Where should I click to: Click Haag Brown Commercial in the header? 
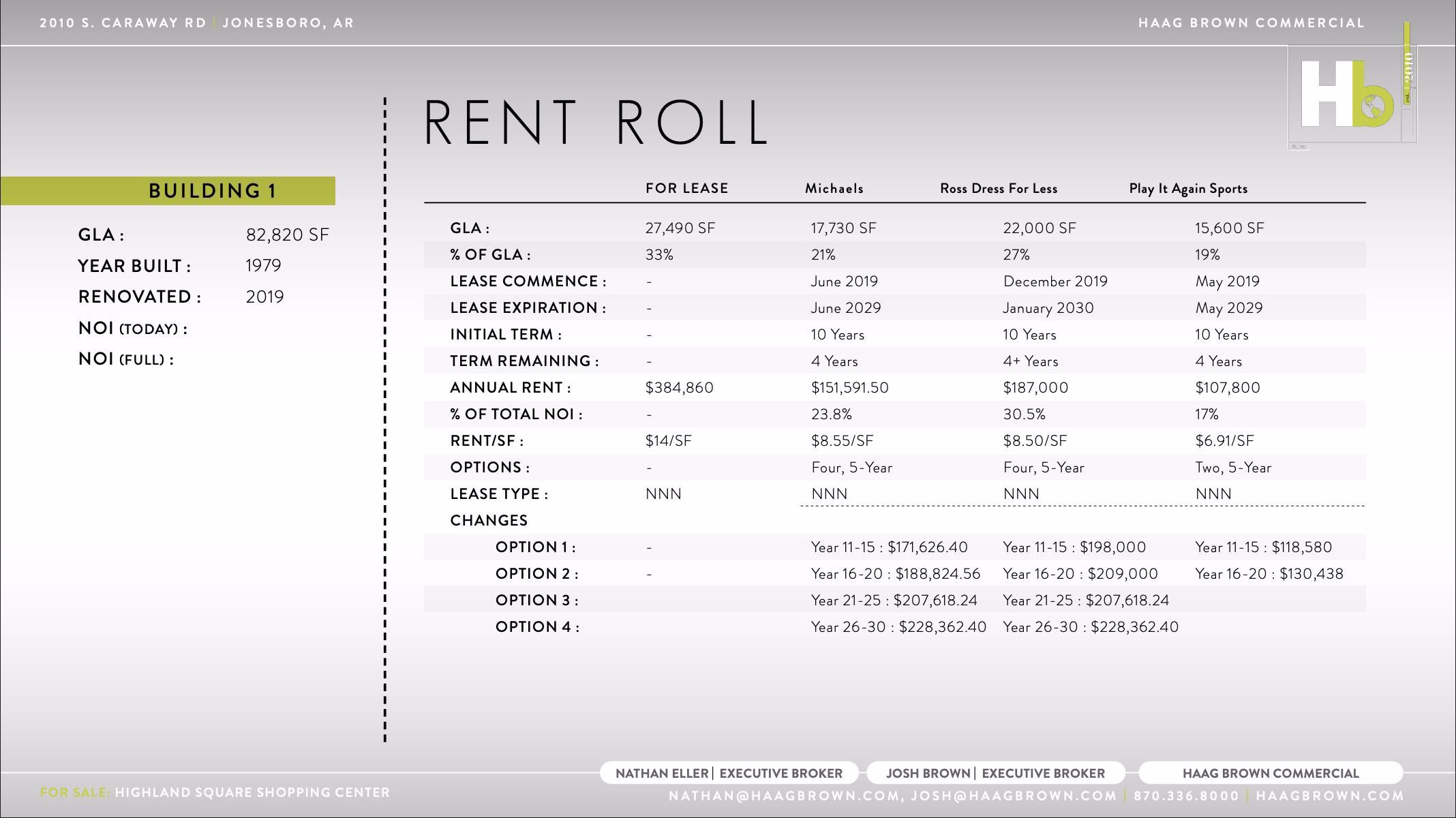coord(1252,23)
